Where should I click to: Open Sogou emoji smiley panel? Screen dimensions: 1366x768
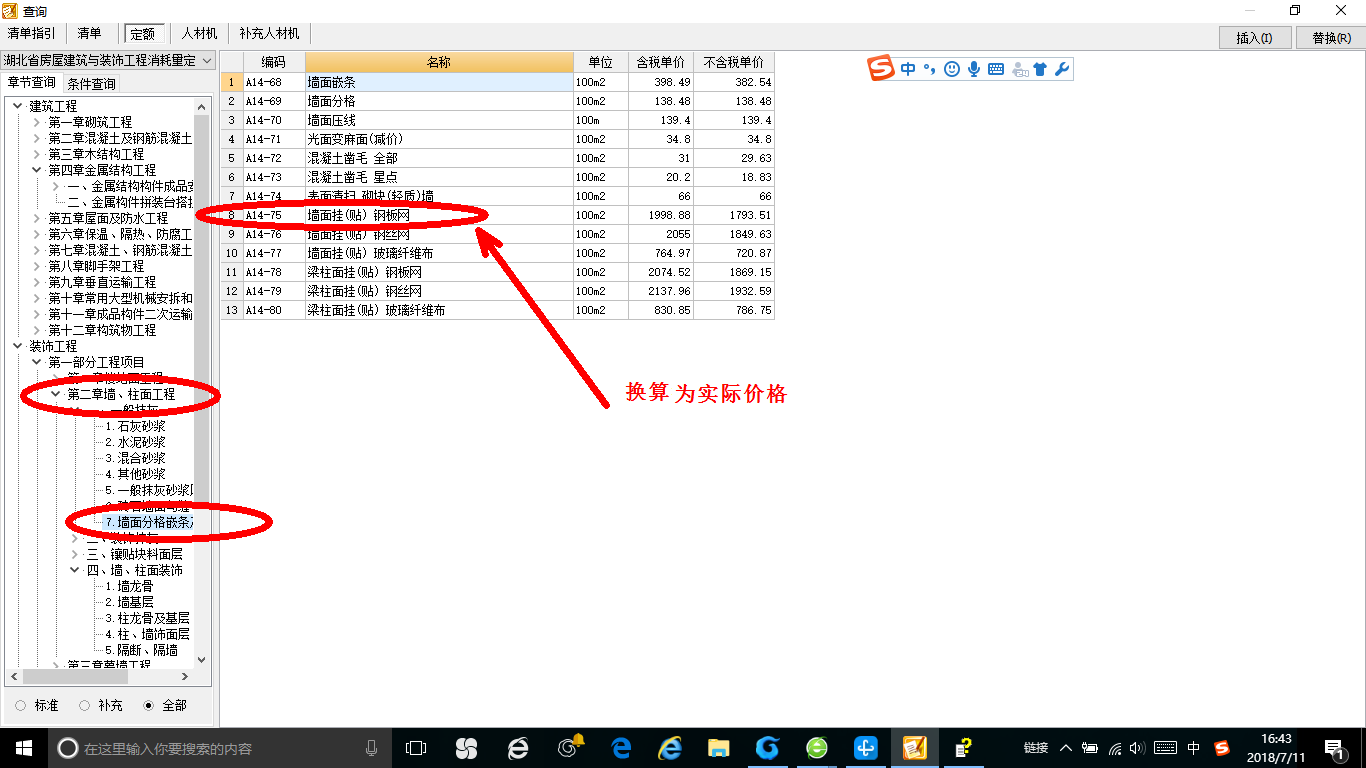(951, 69)
